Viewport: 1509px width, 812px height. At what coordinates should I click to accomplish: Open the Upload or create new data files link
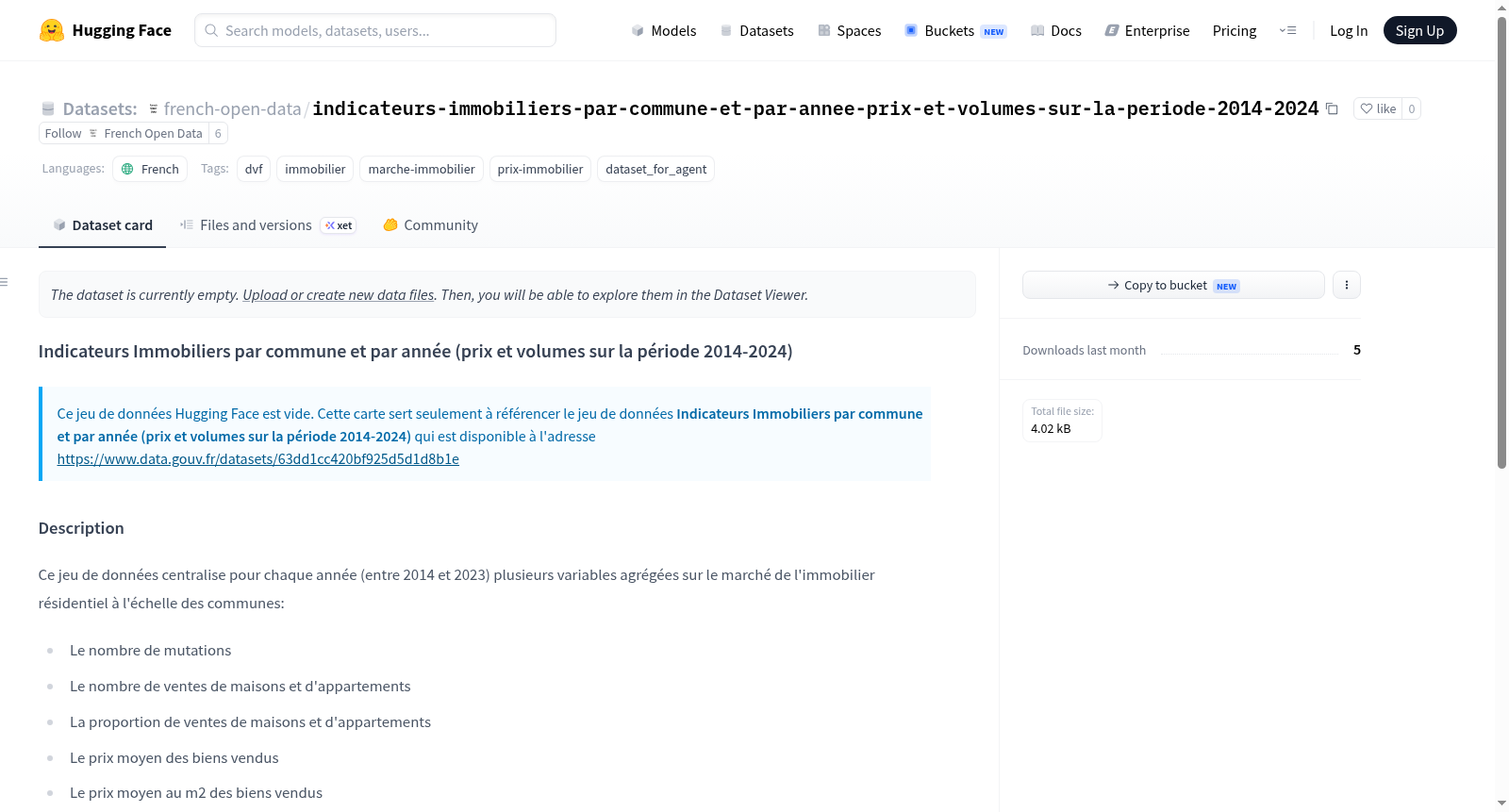tap(339, 295)
